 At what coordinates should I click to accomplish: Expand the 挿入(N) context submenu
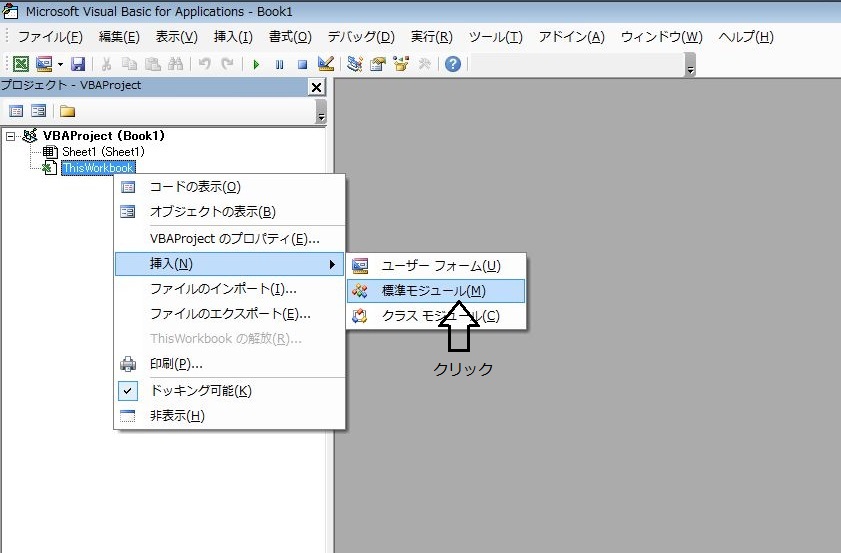[x=230, y=264]
